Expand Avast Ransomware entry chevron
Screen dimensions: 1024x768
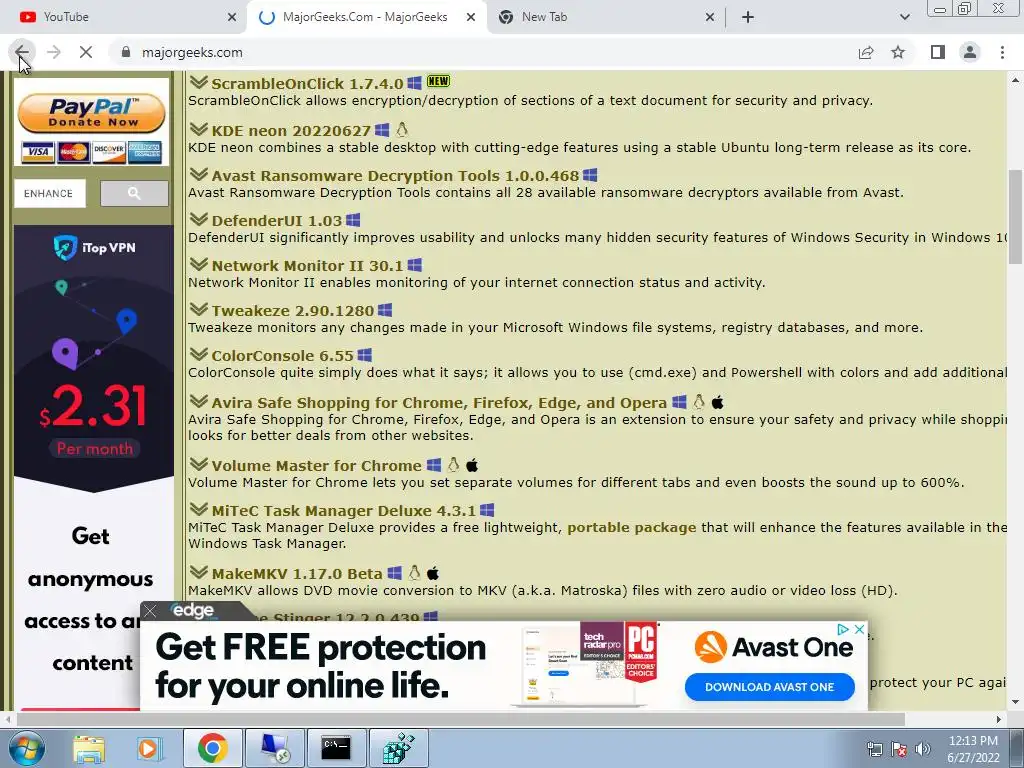(199, 174)
